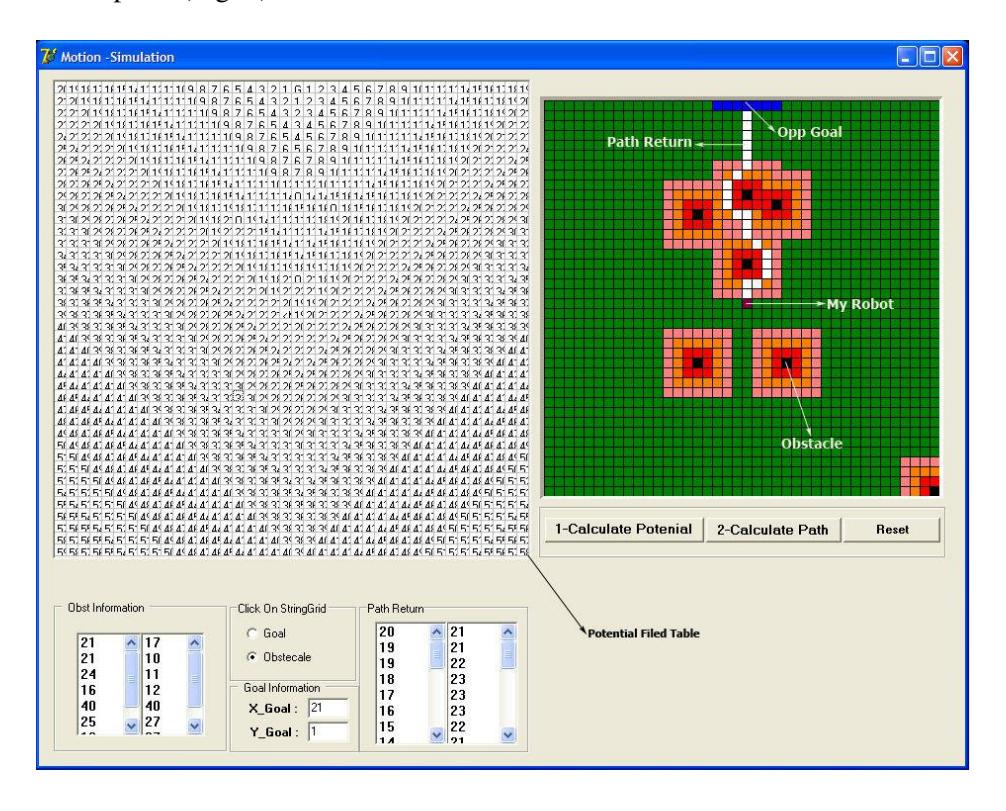Click down arrow of right Obst Information list
1006x811 pixels.
coord(195,726)
